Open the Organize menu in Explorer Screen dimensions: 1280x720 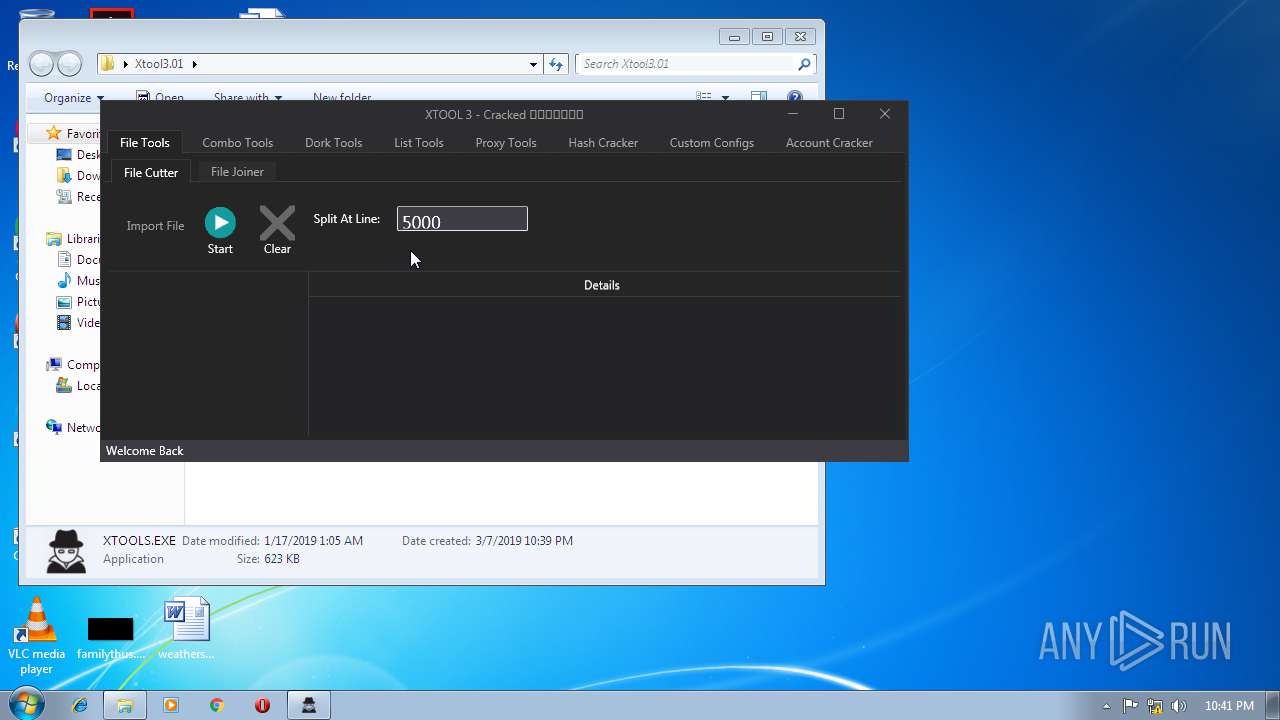[x=73, y=98]
